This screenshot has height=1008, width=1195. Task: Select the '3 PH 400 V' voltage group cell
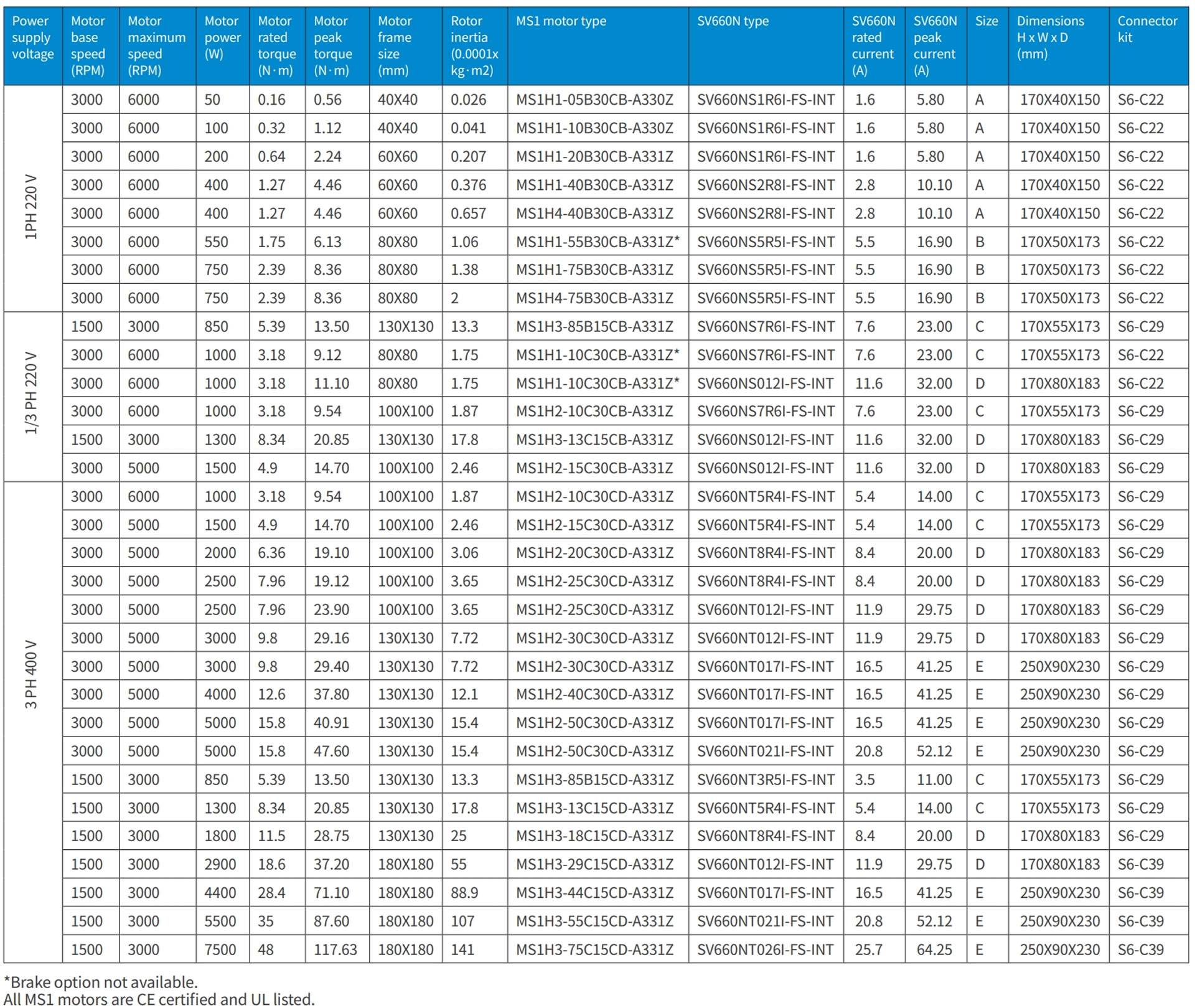pyautogui.click(x=33, y=722)
